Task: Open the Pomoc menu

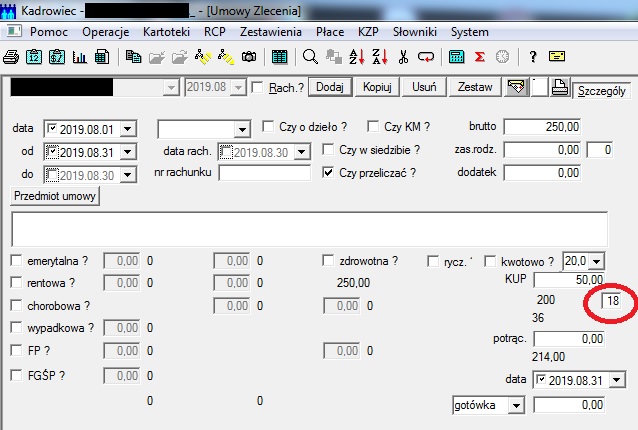Action: 49,32
